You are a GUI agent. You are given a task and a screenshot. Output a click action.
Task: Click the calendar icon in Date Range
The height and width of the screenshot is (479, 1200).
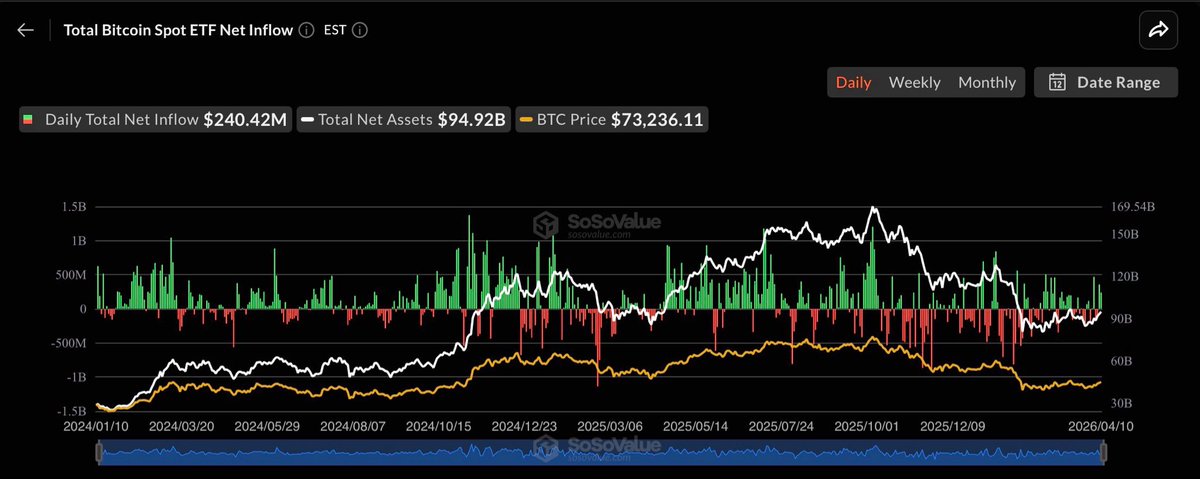click(1056, 83)
